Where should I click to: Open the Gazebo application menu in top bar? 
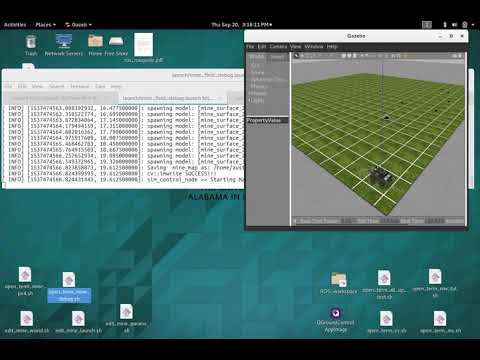78,25
